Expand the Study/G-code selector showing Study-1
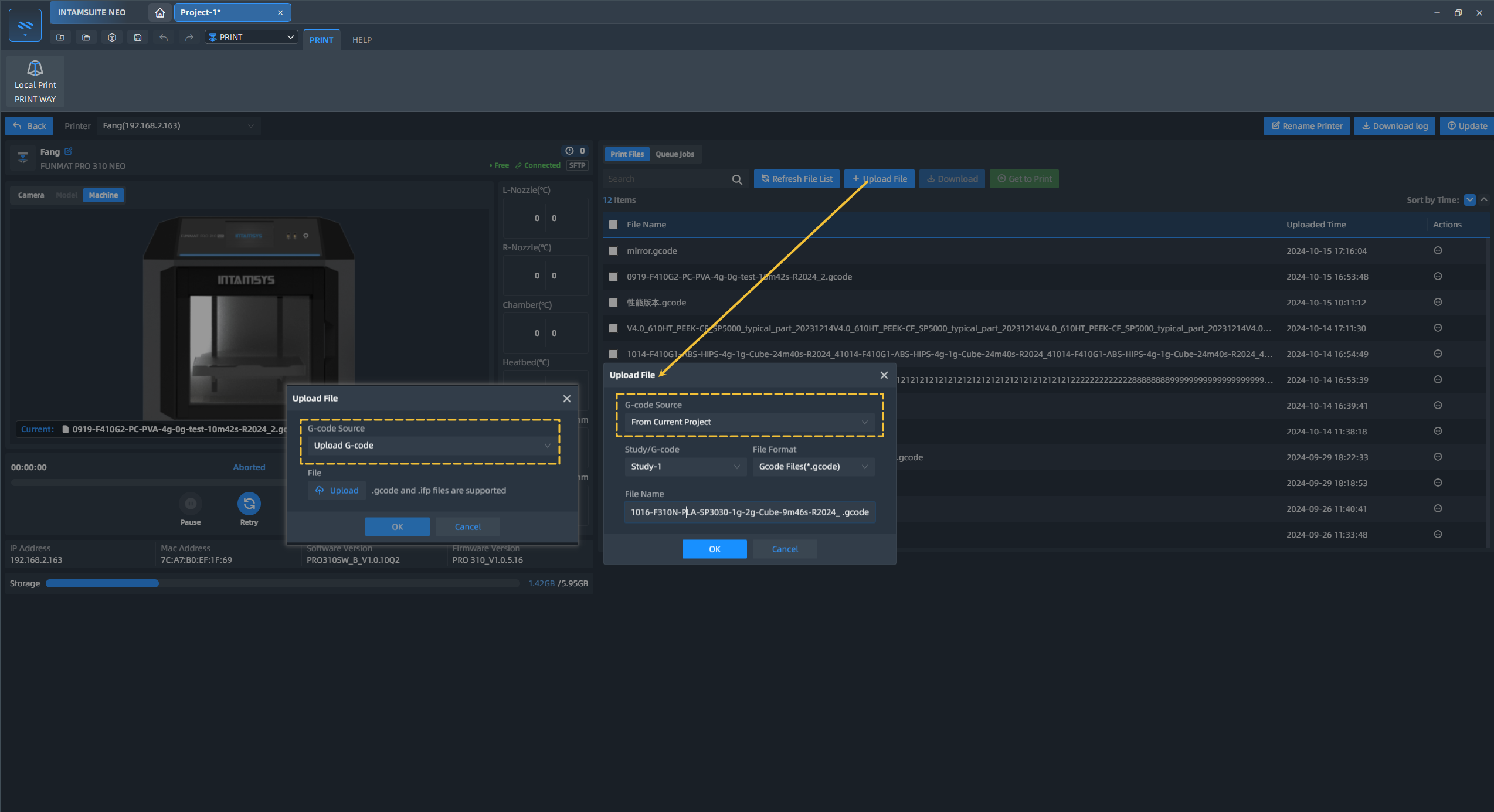 click(685, 467)
